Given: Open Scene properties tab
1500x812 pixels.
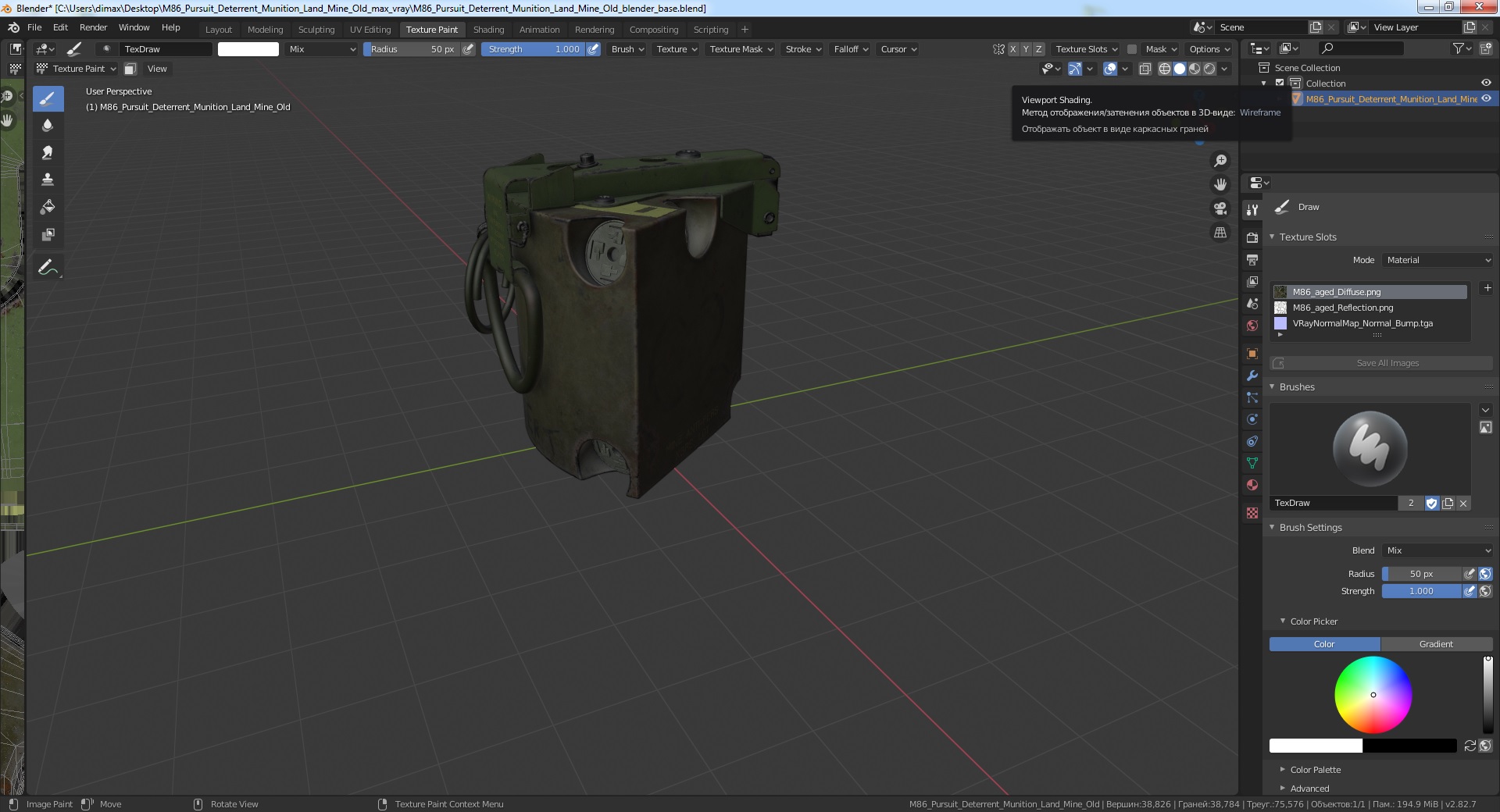Looking at the screenshot, I should pos(1252,303).
